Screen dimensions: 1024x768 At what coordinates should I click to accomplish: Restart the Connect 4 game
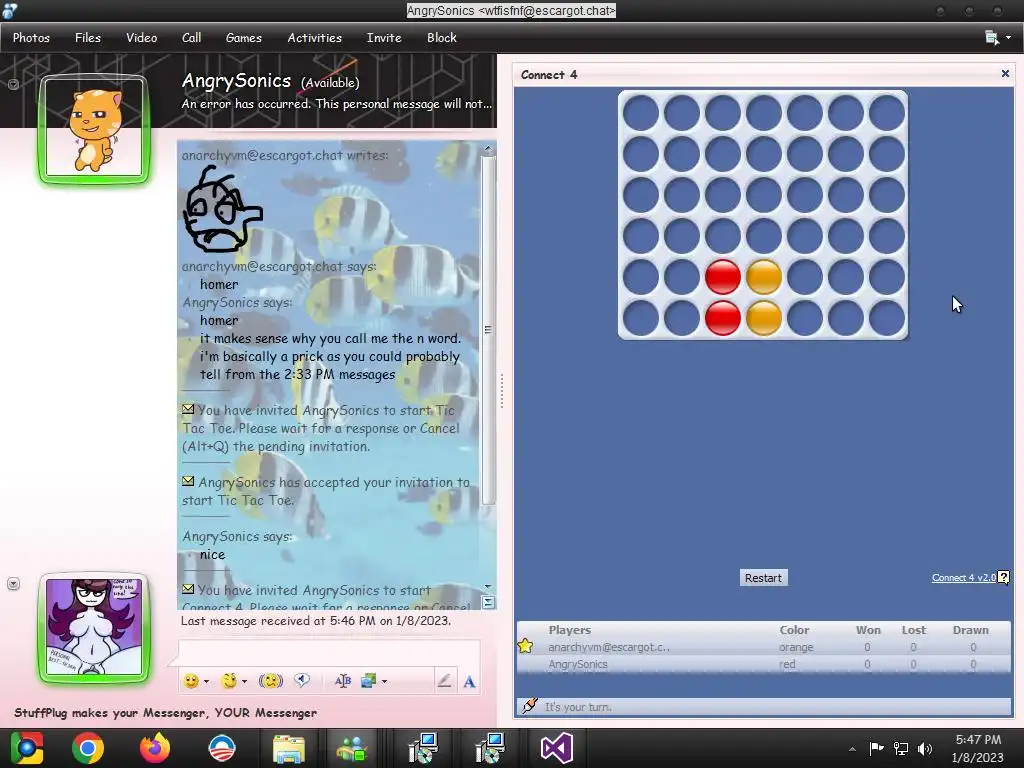pos(763,578)
